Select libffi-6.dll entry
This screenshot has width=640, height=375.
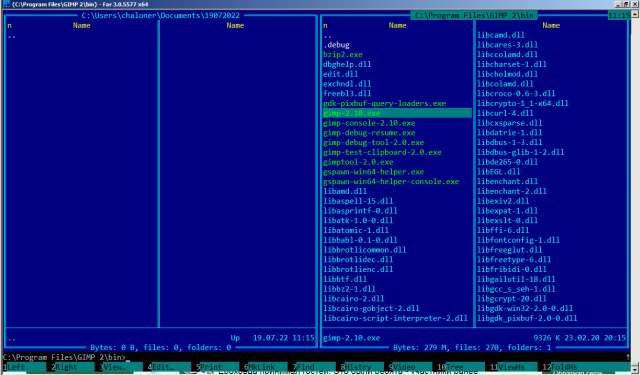[503, 231]
